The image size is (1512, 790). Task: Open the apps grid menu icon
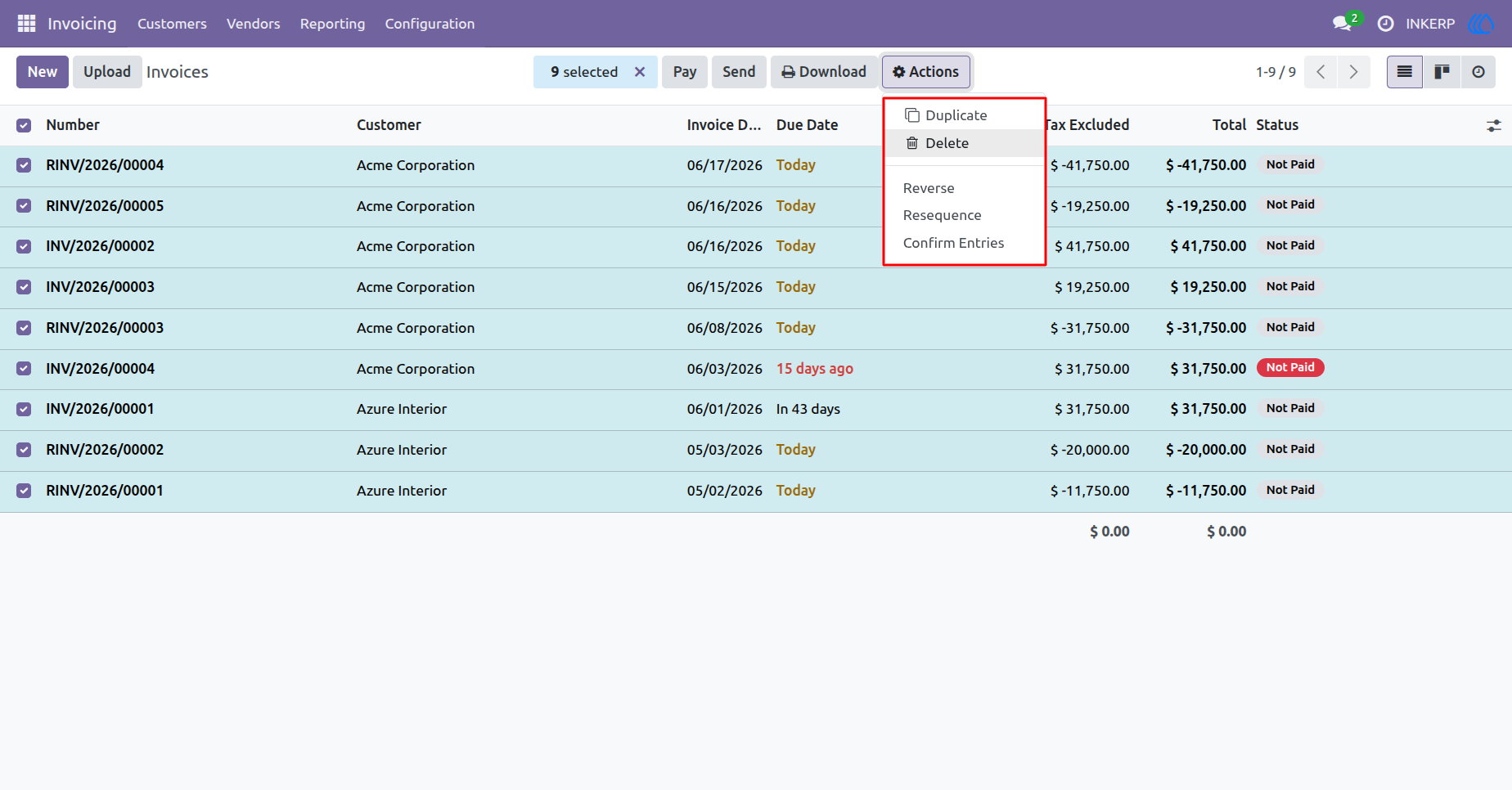point(26,24)
